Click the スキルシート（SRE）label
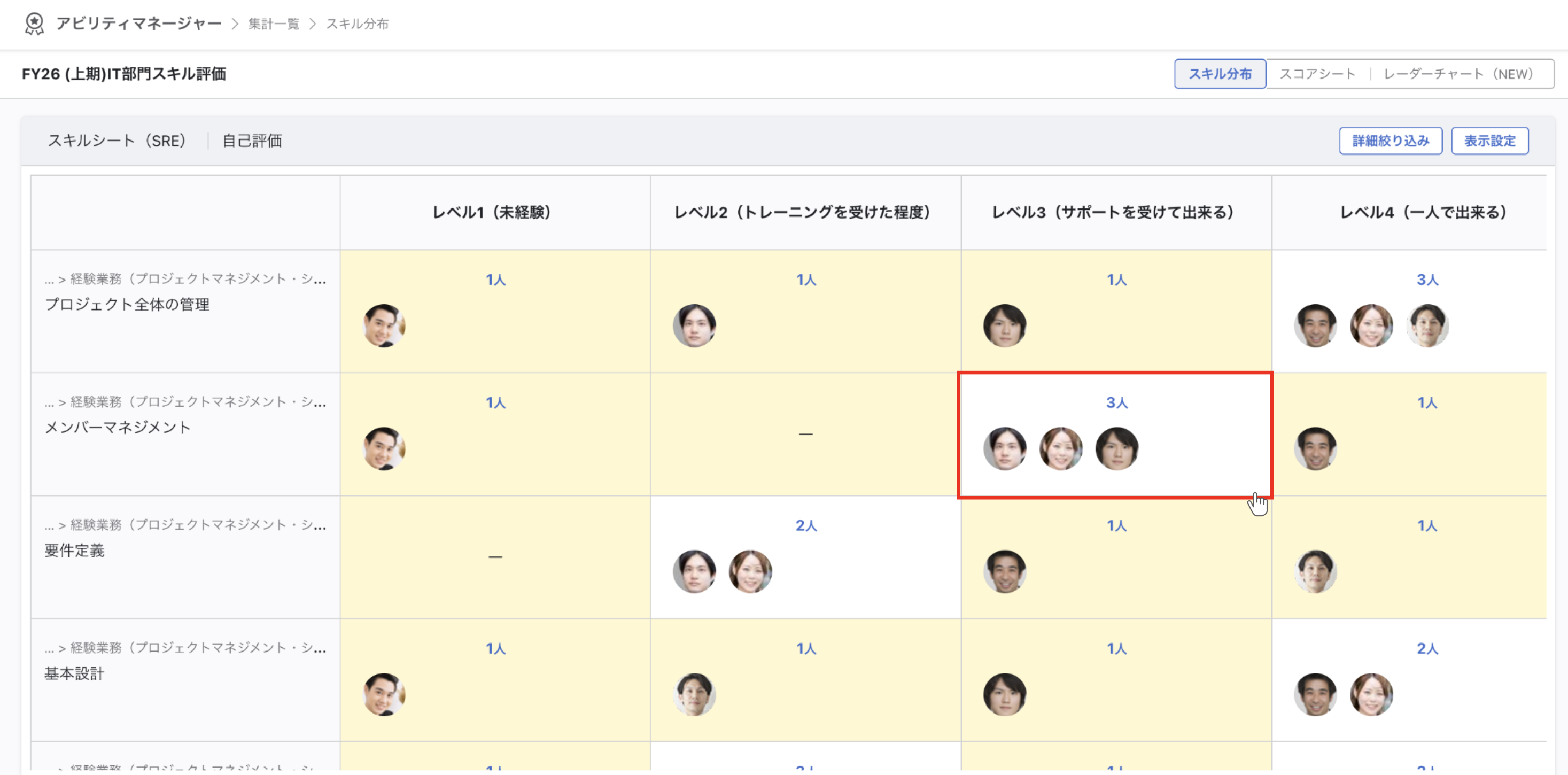Image resolution: width=1568 pixels, height=775 pixels. [117, 141]
